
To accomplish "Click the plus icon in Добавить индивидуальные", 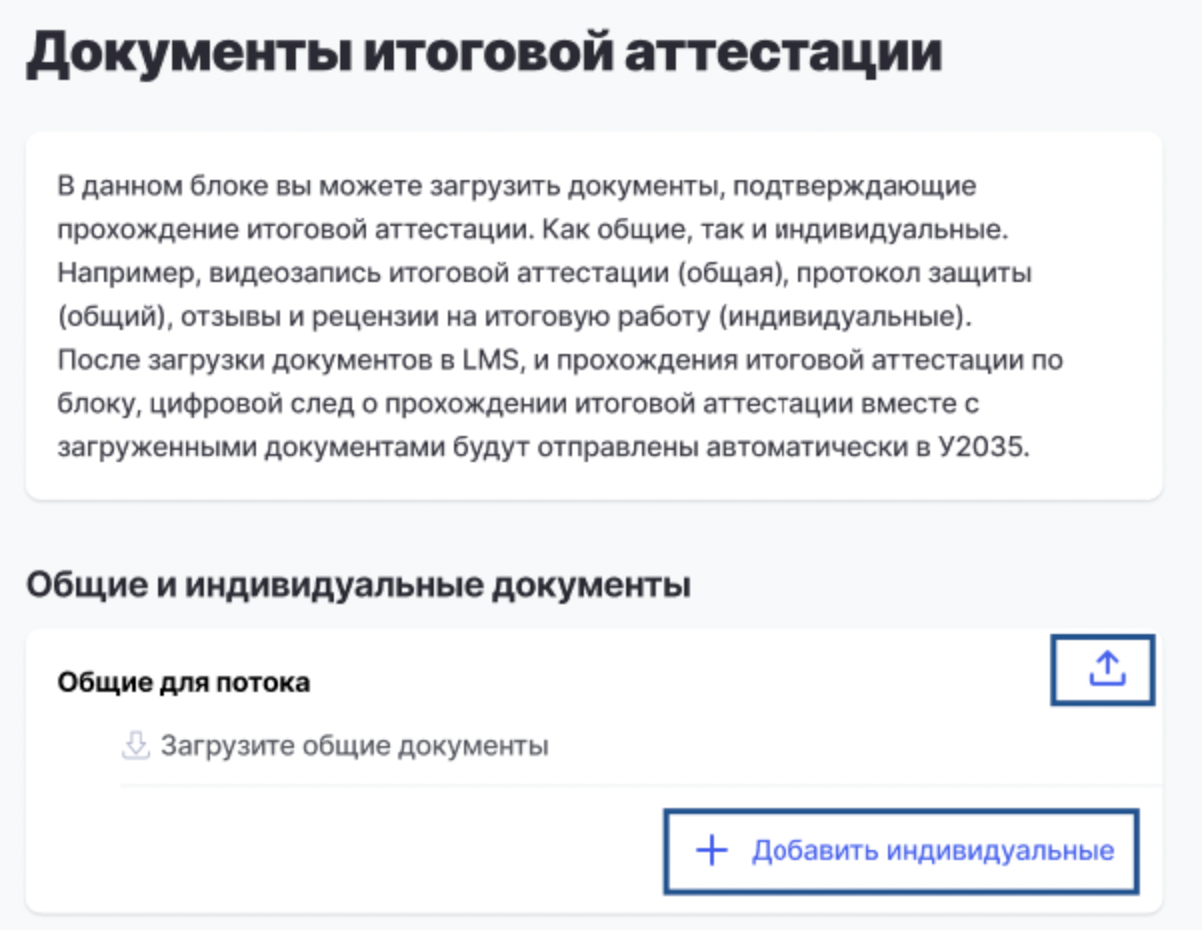I will tap(711, 851).
